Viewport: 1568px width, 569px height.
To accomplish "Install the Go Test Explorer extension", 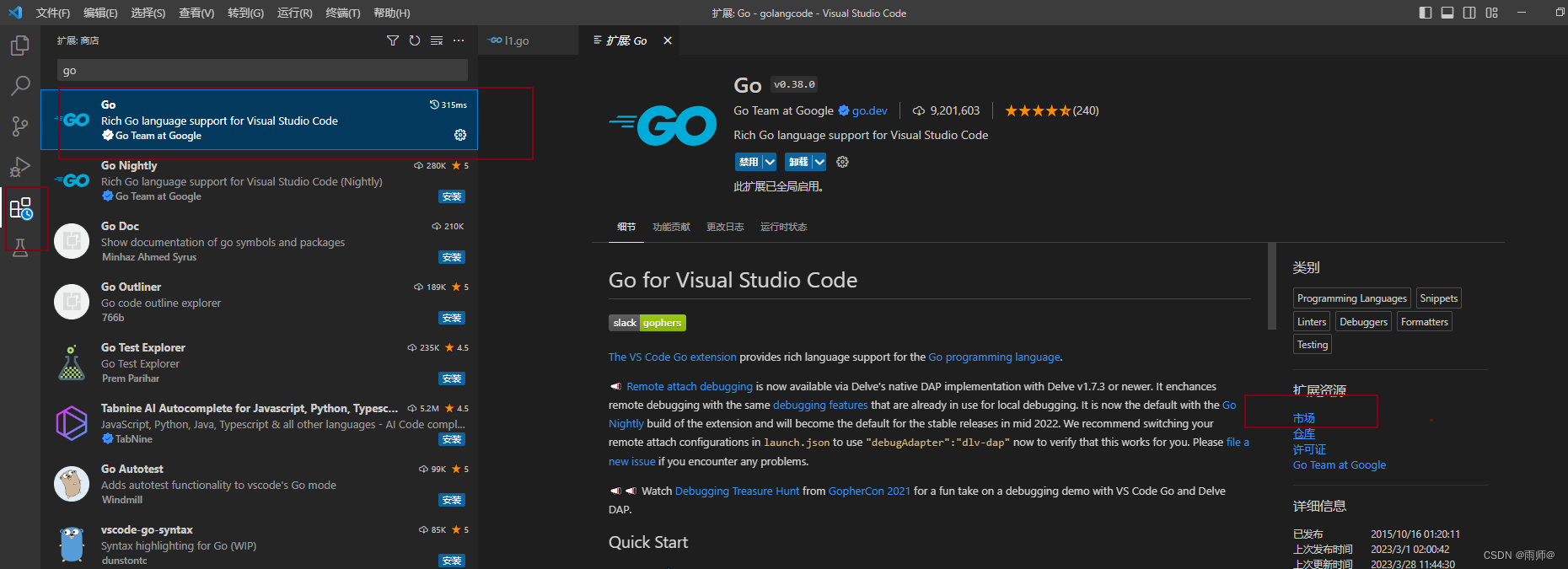I will coord(452,378).
